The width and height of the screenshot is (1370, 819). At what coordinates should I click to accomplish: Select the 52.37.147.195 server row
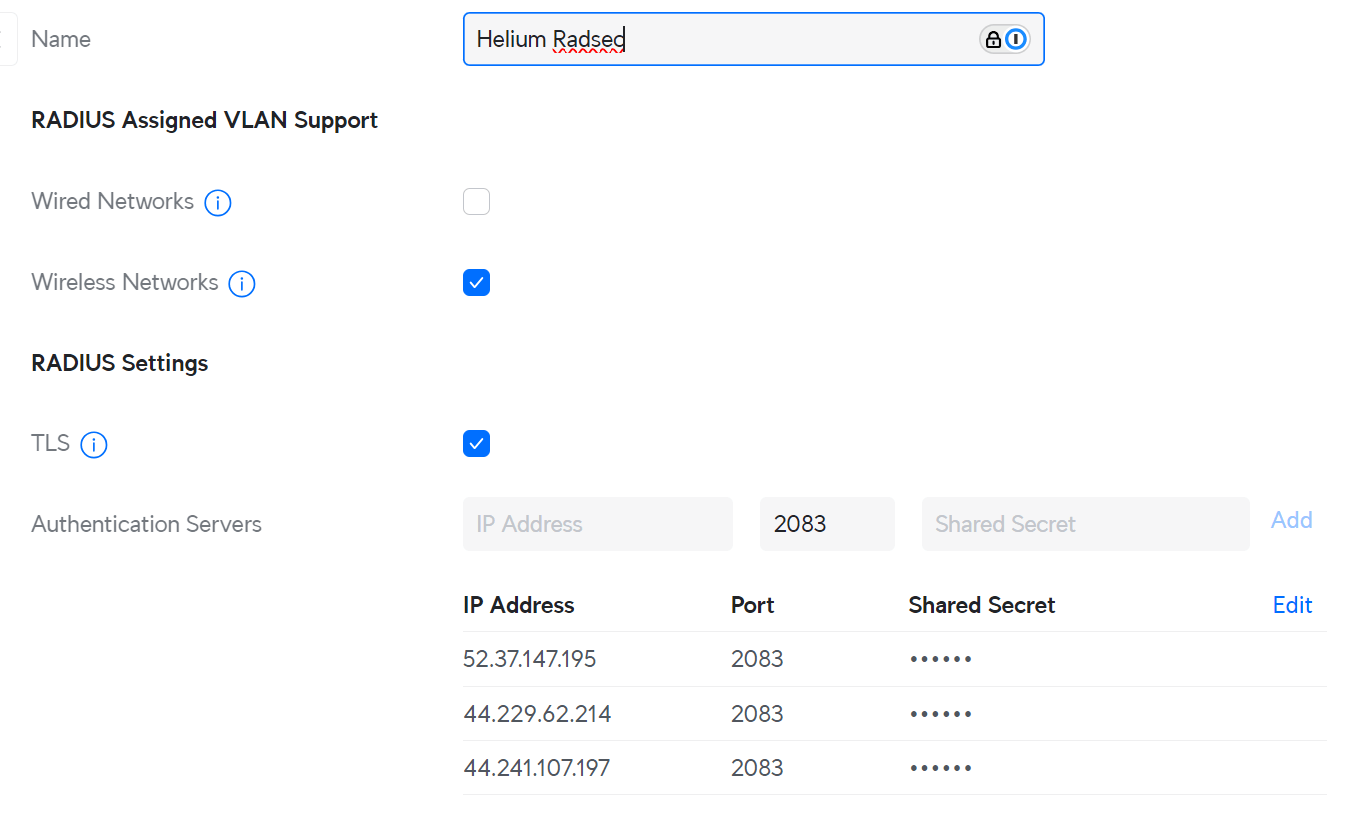tap(530, 659)
